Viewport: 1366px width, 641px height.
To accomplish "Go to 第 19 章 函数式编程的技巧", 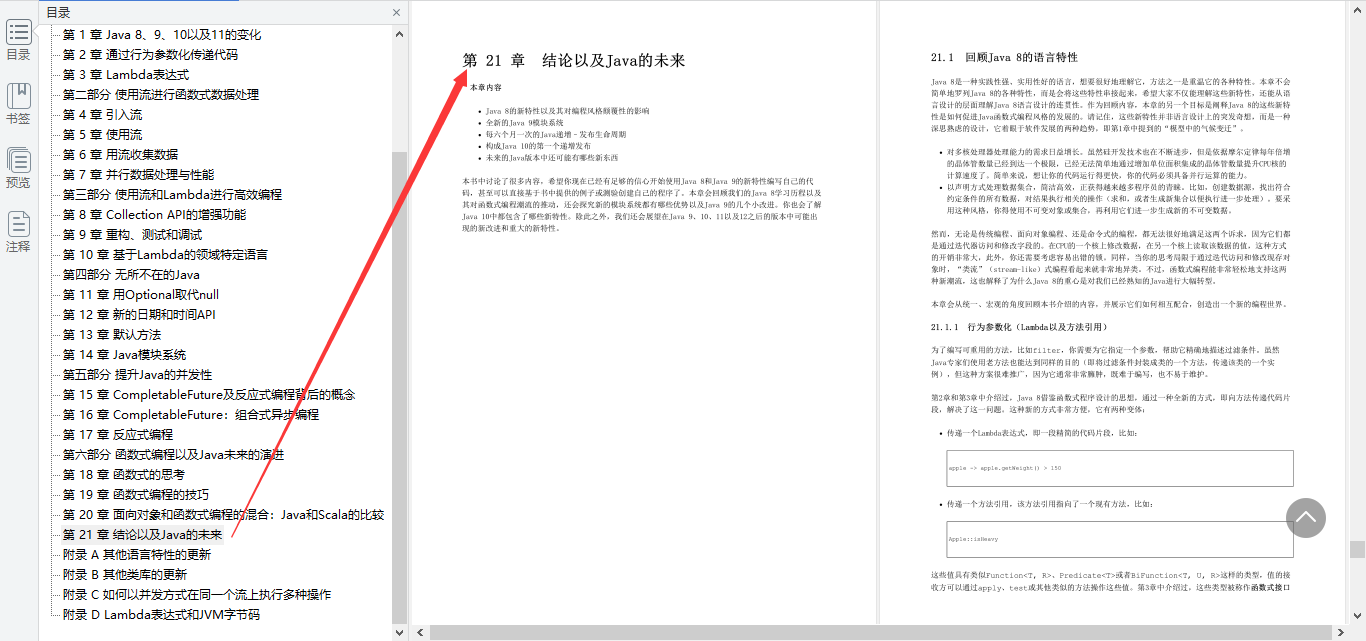I will point(136,495).
